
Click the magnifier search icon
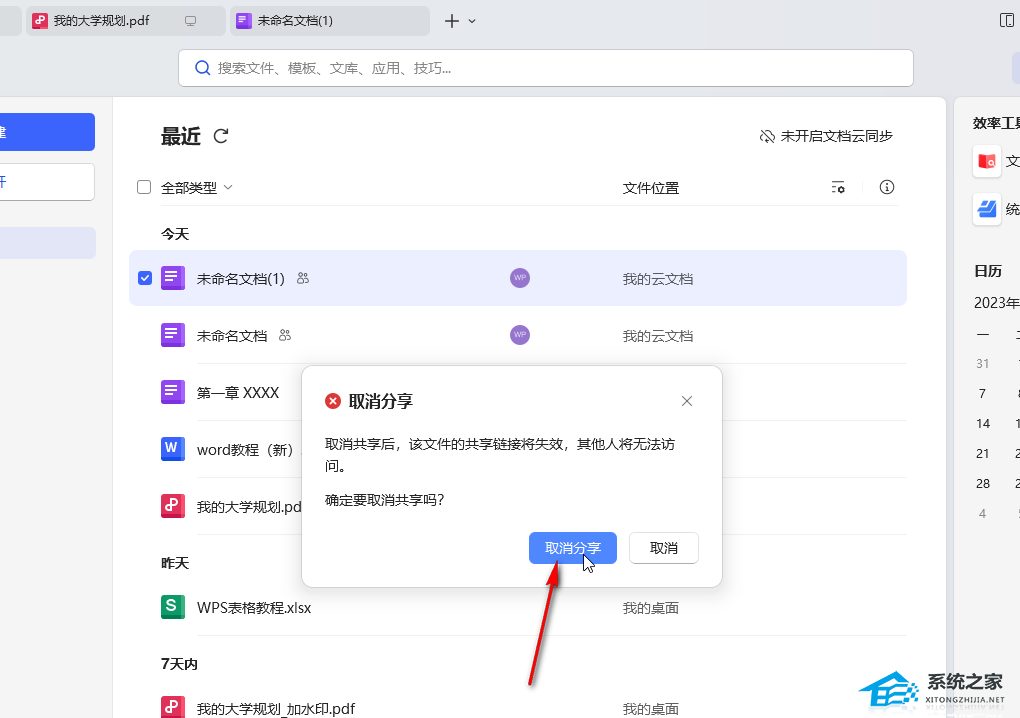click(202, 68)
